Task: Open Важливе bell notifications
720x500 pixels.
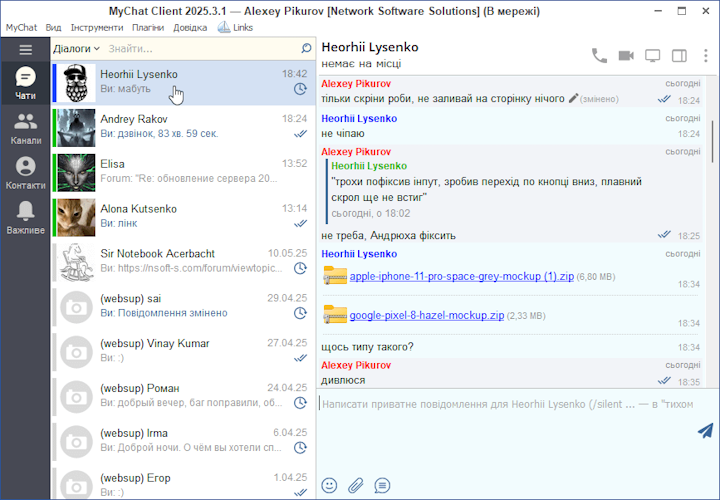Action: click(25, 218)
